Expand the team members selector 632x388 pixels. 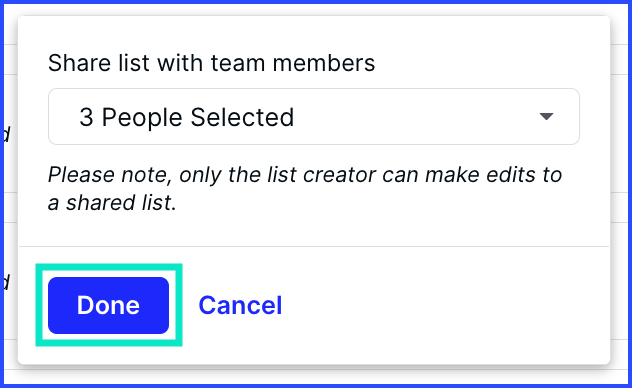point(314,117)
